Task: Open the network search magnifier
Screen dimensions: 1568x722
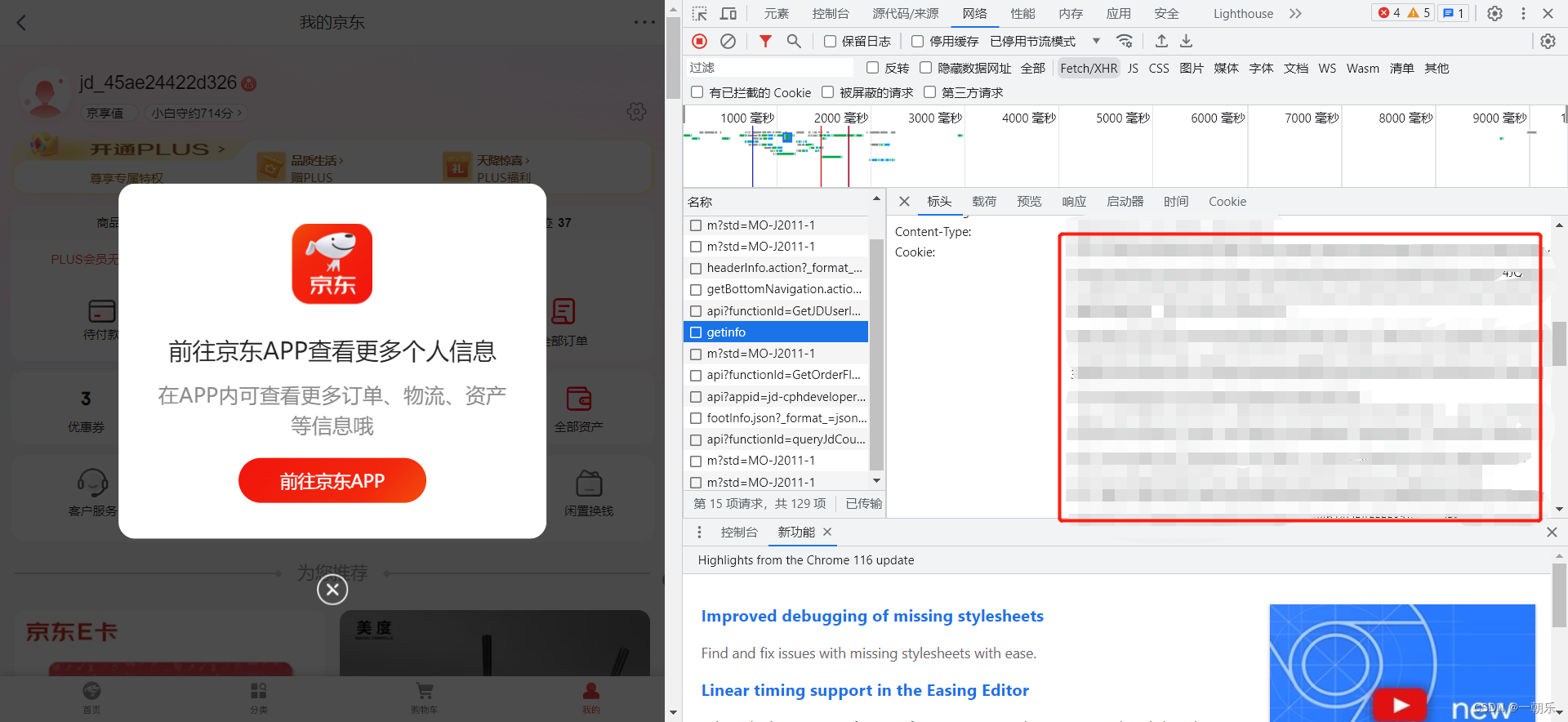Action: pyautogui.click(x=794, y=41)
